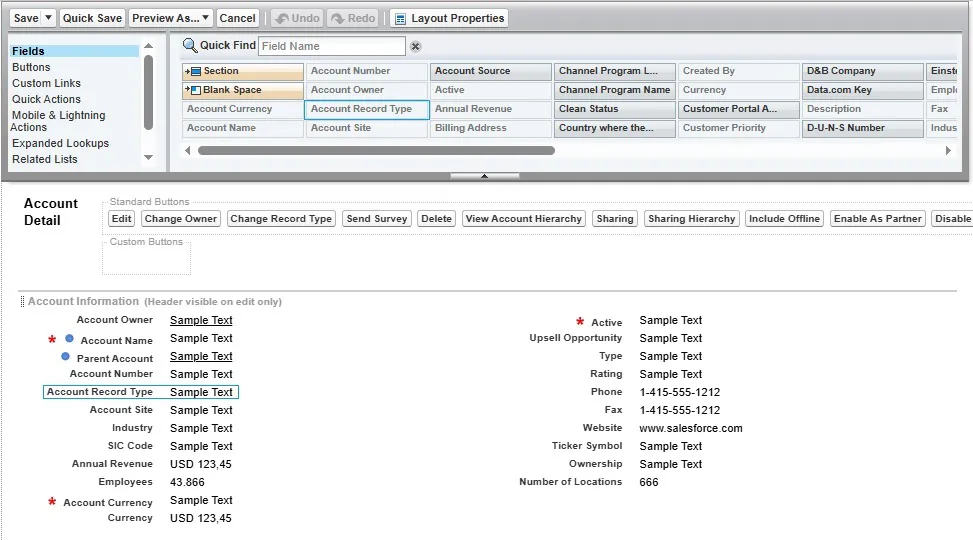
Task: Collapse the palette with the up arrow handle
Action: tap(485, 176)
